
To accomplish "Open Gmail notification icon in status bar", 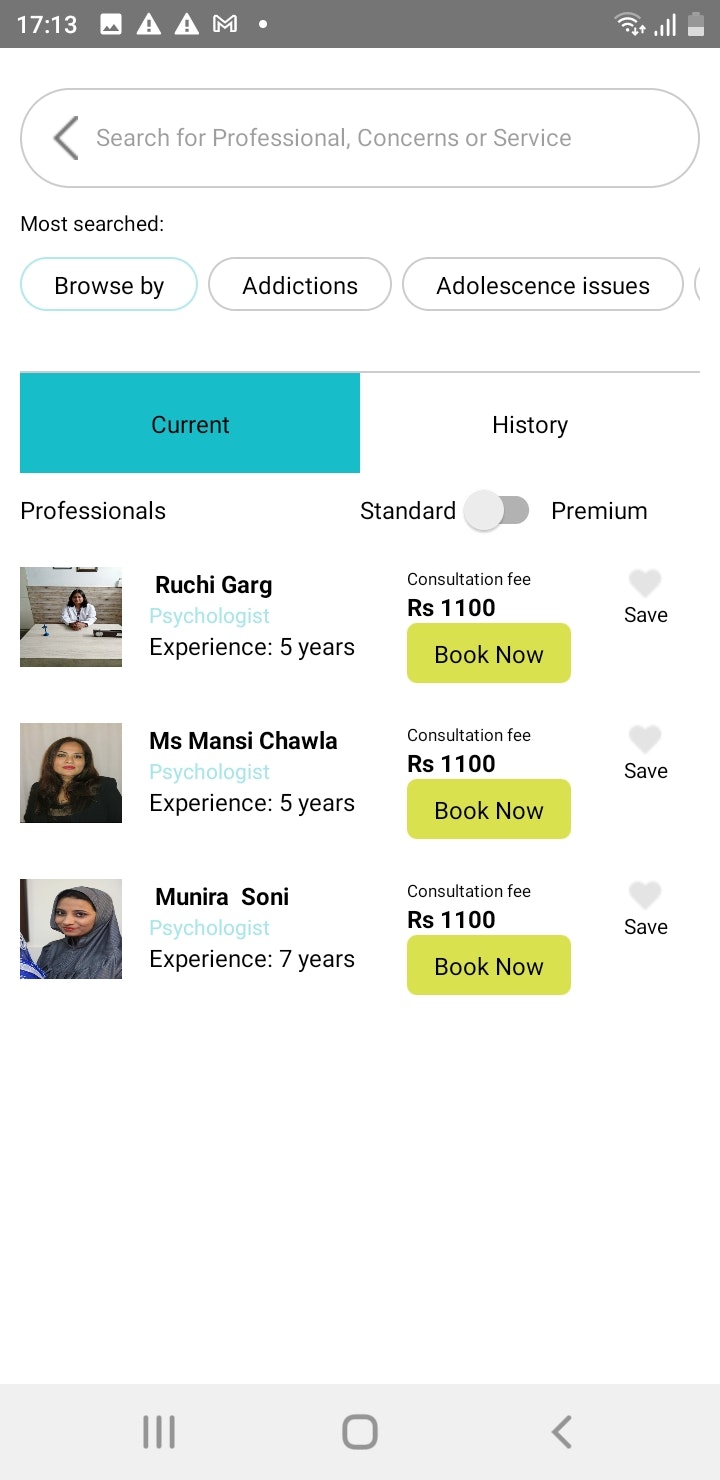I will (x=225, y=24).
